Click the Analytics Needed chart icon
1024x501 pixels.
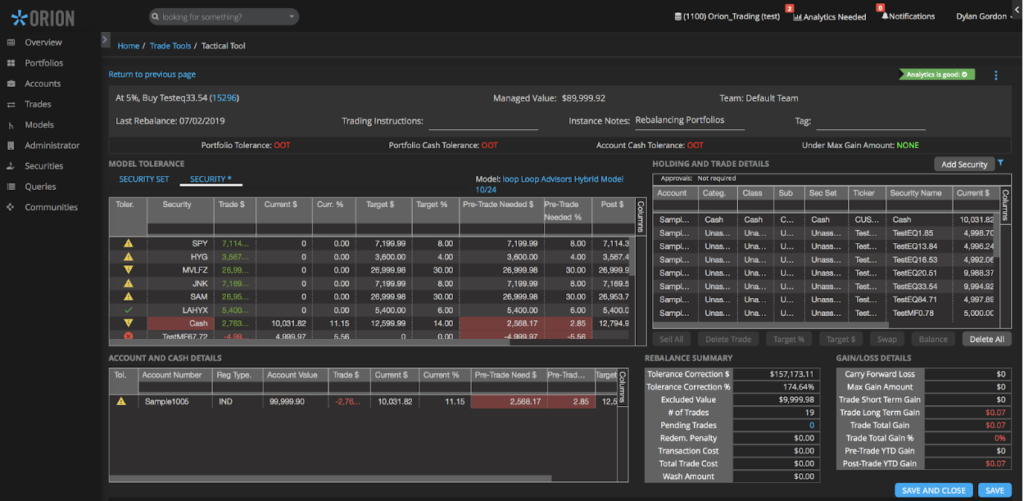point(797,16)
